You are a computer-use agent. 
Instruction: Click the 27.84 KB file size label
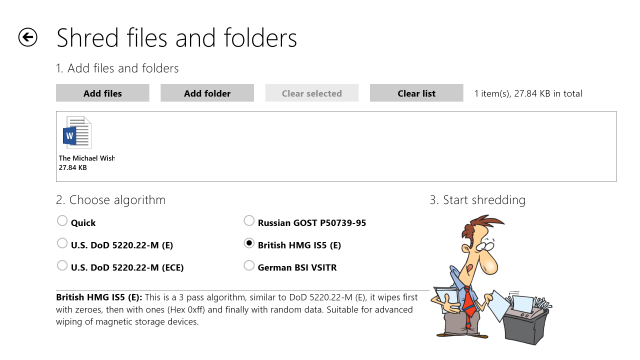pos(73,167)
